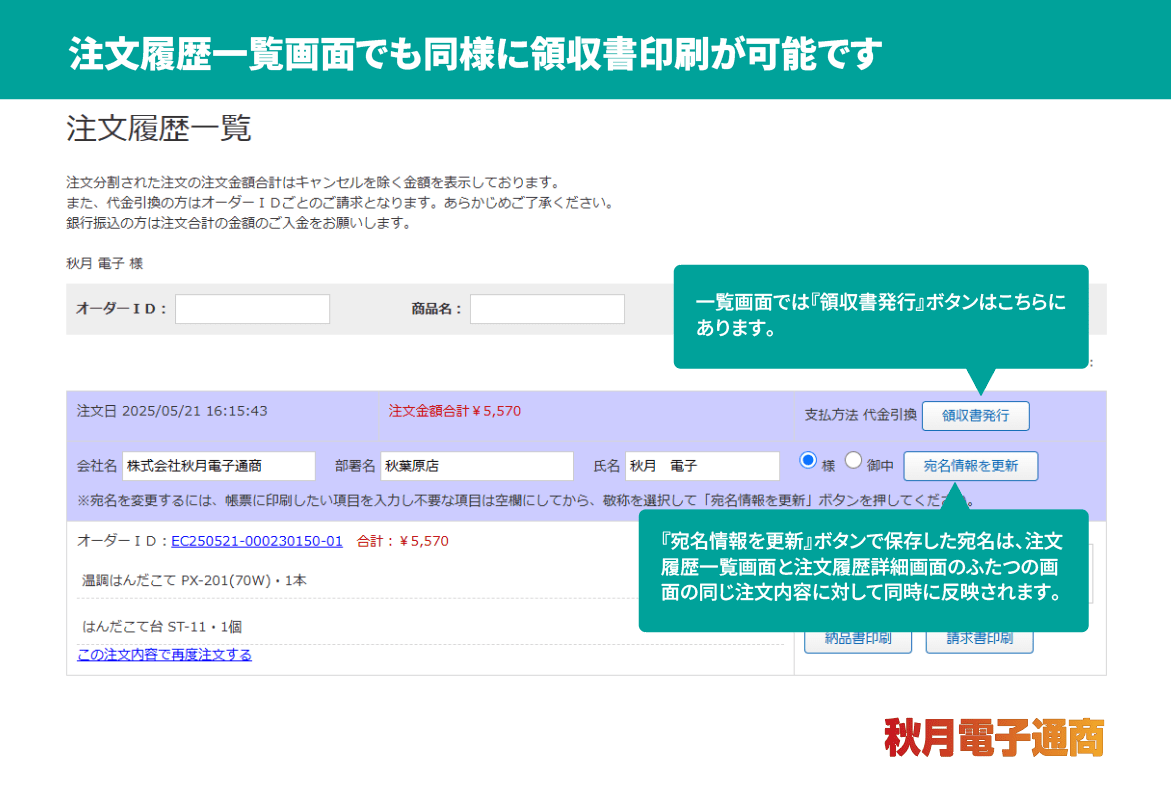Edit the 会社名 field 株式会社秋月電子通商
The image size is (1171, 796).
(x=219, y=466)
